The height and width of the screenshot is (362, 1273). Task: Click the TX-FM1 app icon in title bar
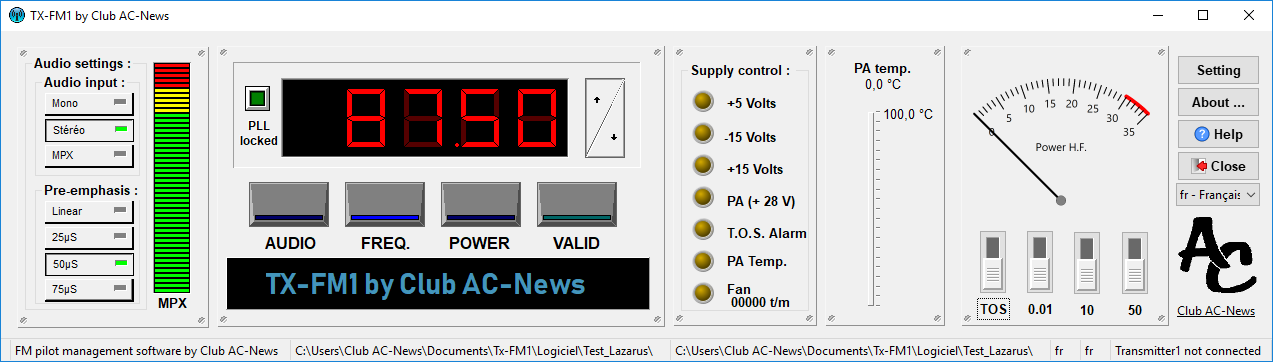16,15
